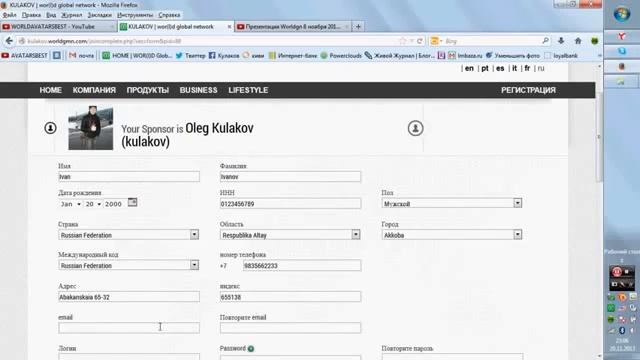Open Уменьшить фото bookmark

point(513,56)
